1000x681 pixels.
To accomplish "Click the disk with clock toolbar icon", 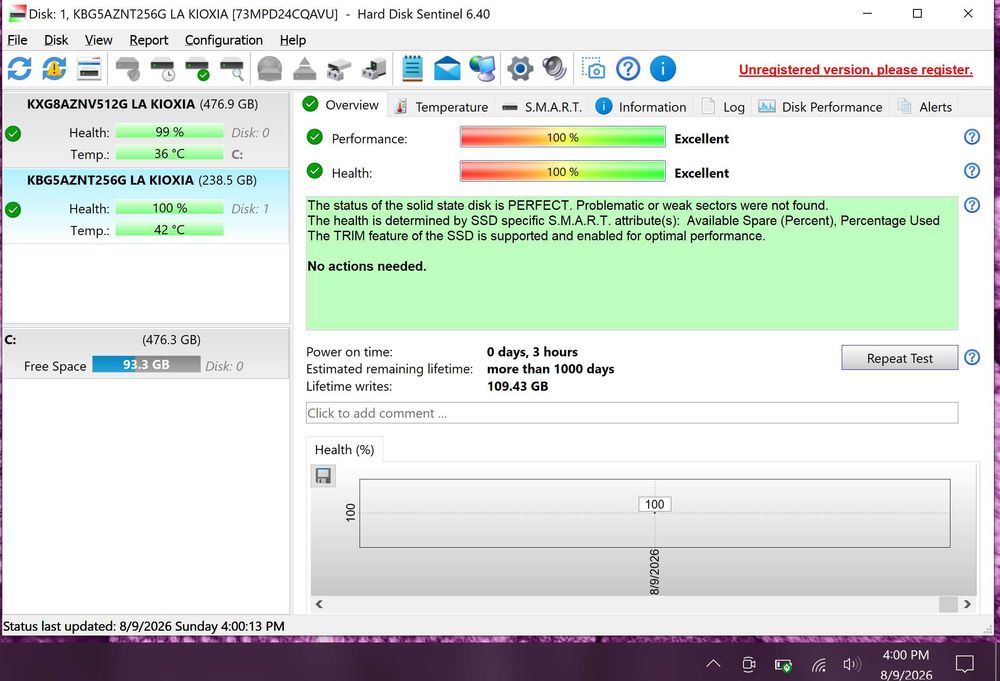I will [x=163, y=68].
